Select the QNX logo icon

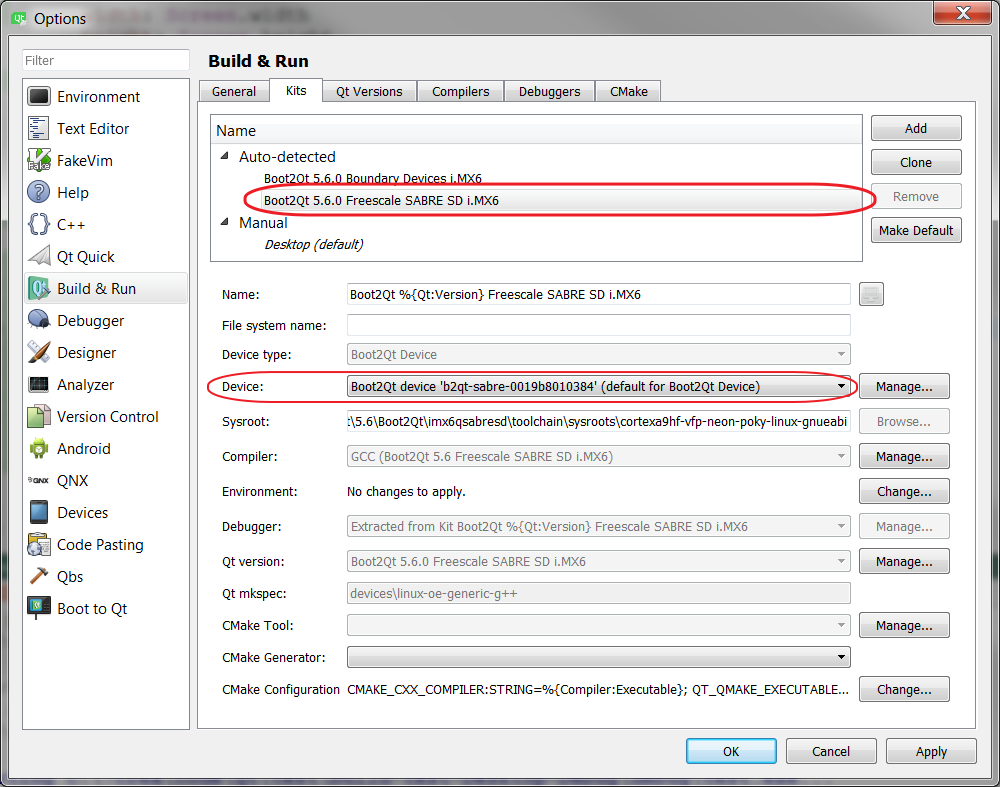[x=38, y=480]
